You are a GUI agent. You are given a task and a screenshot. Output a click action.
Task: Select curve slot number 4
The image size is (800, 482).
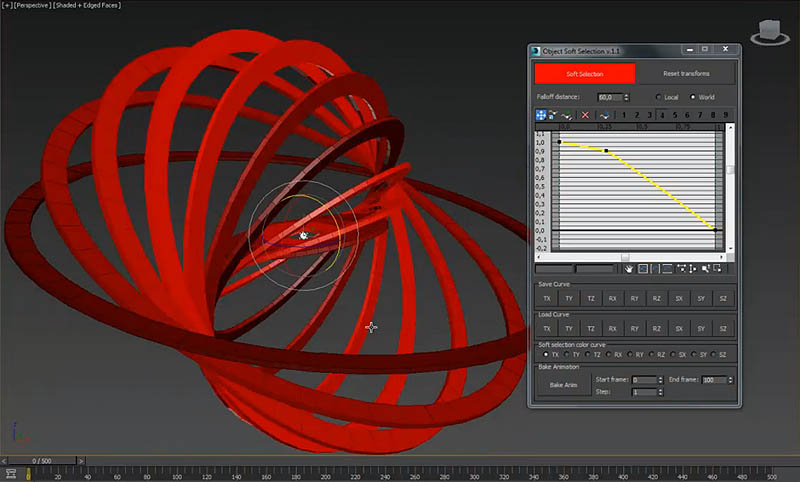pyautogui.click(x=661, y=116)
